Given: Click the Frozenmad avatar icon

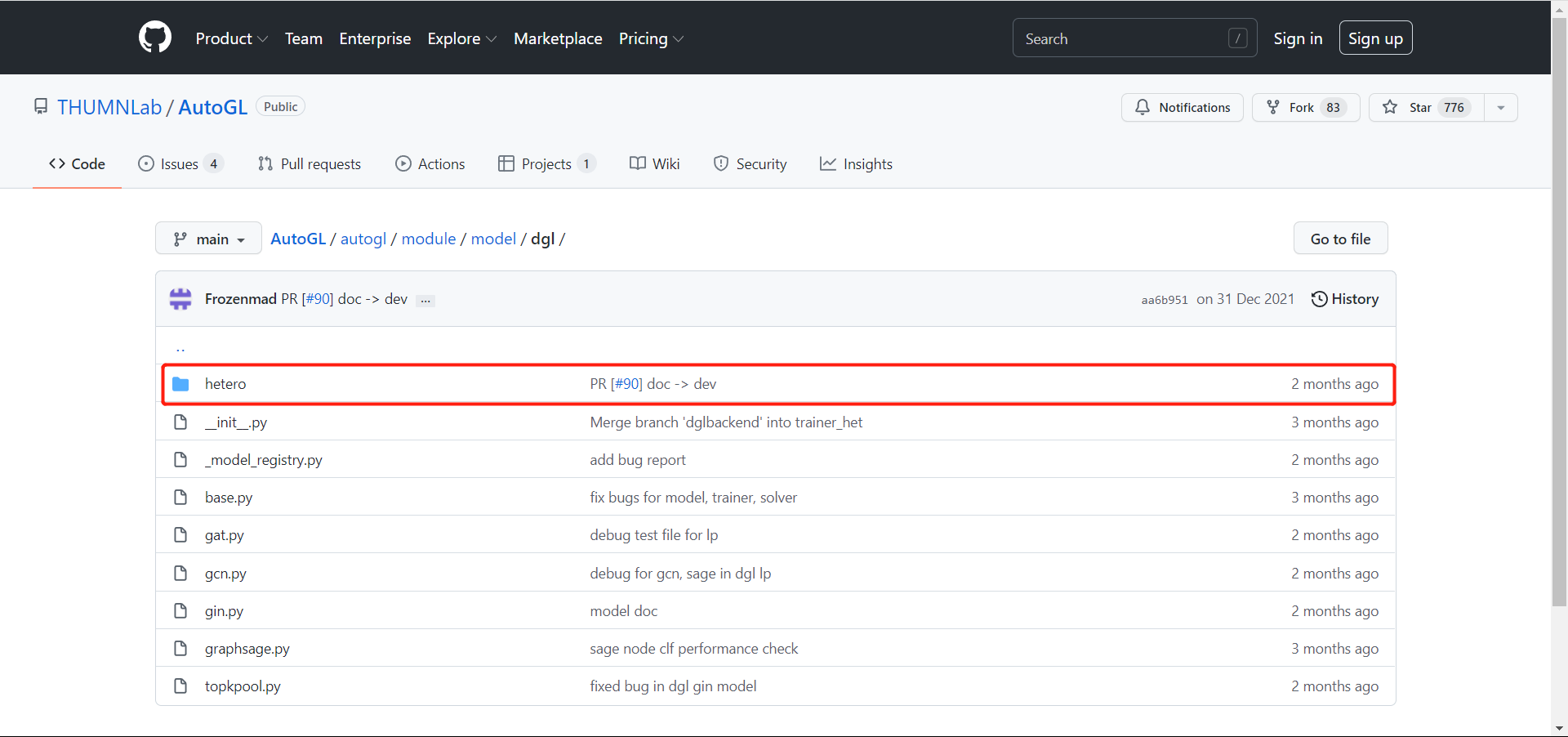Looking at the screenshot, I should 180,299.
